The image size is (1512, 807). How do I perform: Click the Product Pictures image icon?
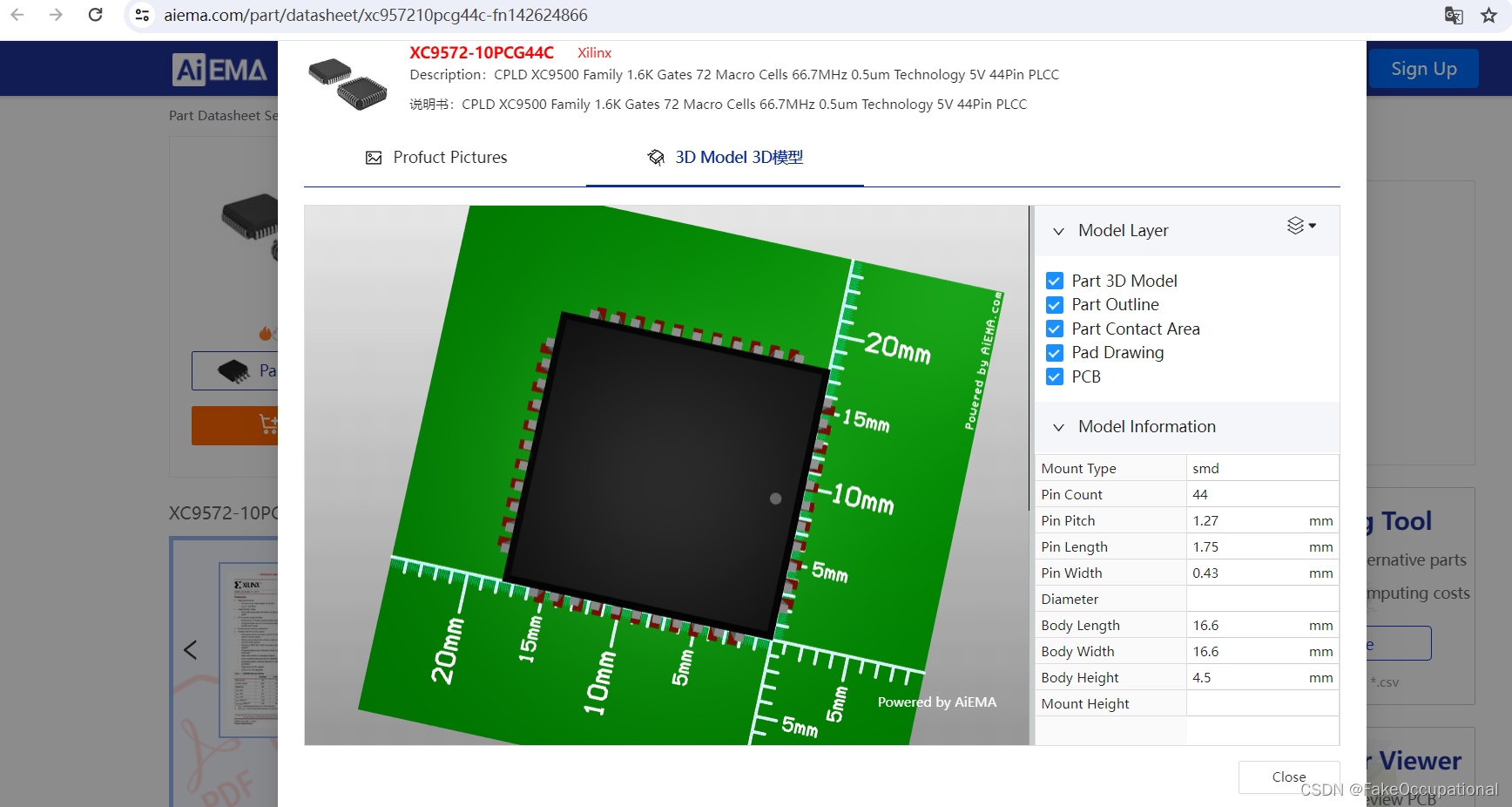[374, 158]
